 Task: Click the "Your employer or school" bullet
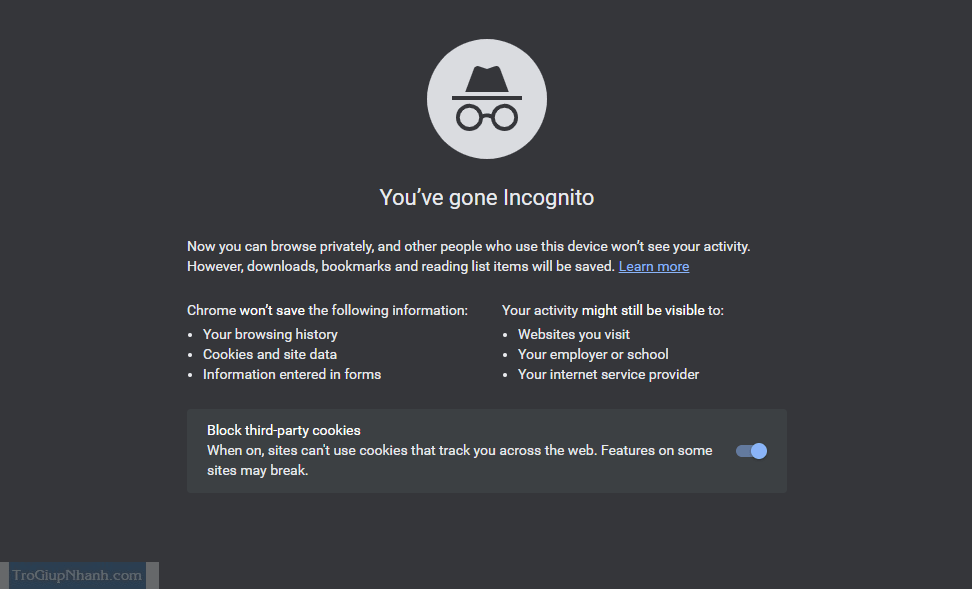593,354
